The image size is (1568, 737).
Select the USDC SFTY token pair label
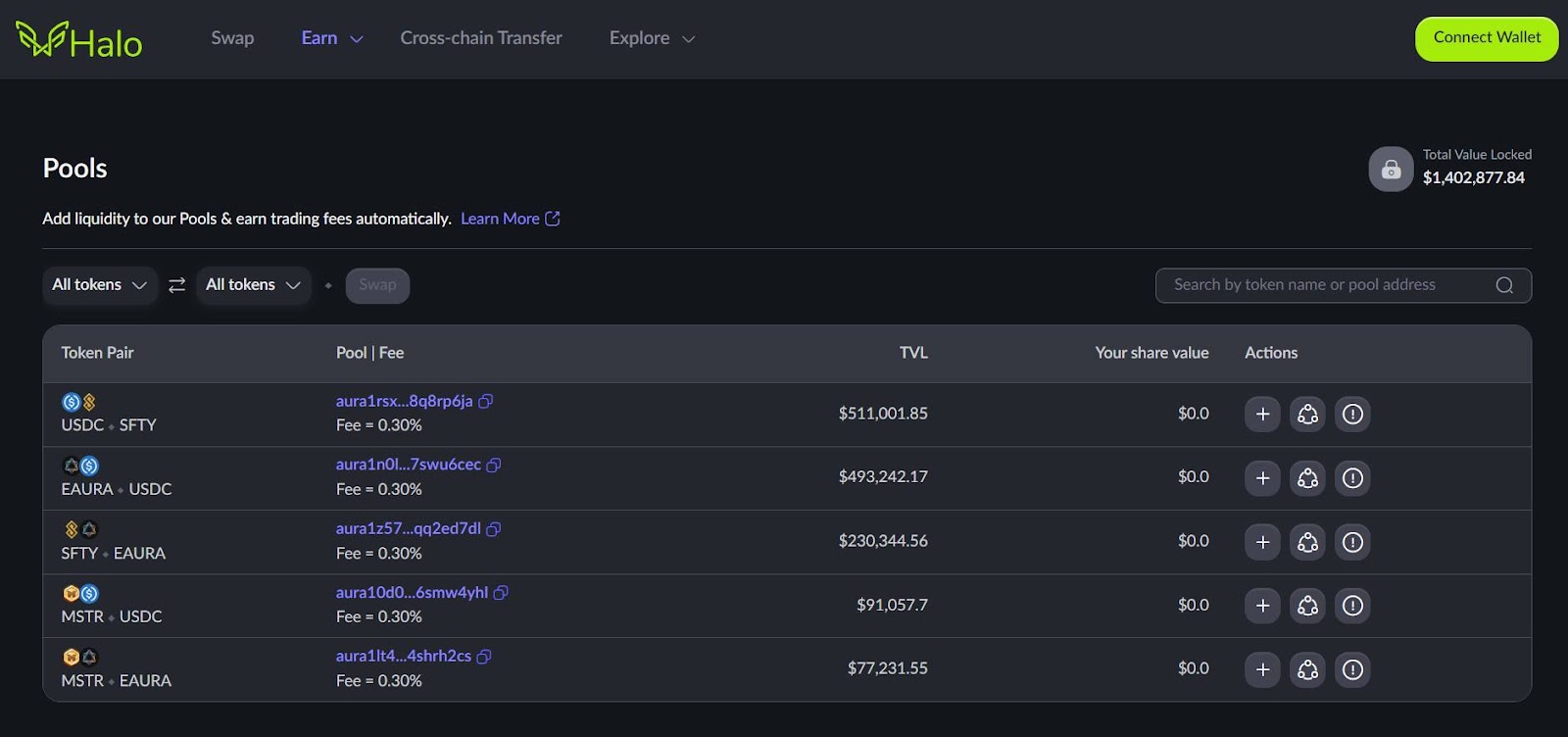(109, 425)
